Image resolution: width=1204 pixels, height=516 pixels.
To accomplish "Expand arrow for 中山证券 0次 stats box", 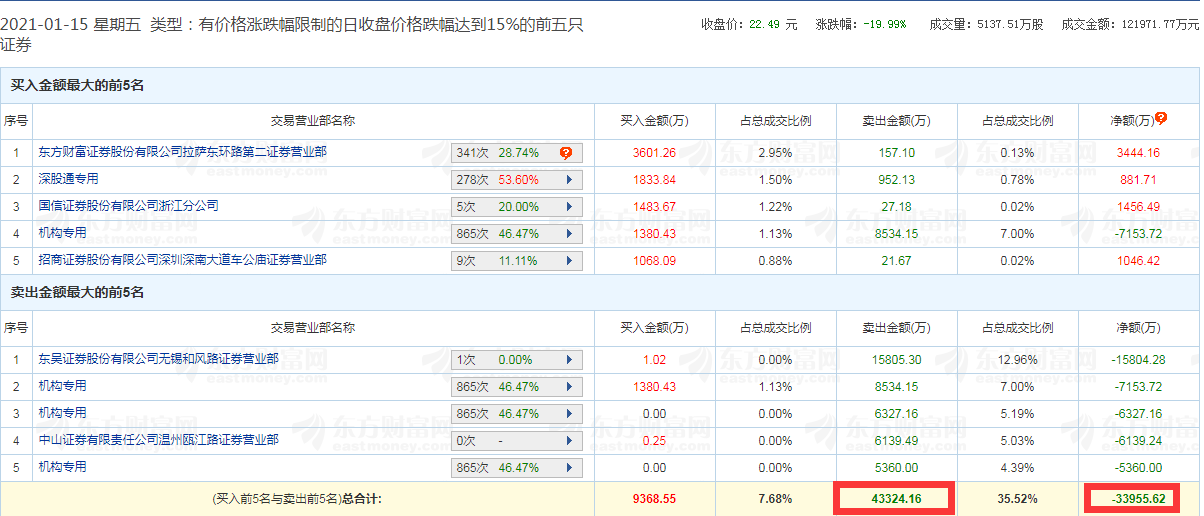I will [x=568, y=440].
